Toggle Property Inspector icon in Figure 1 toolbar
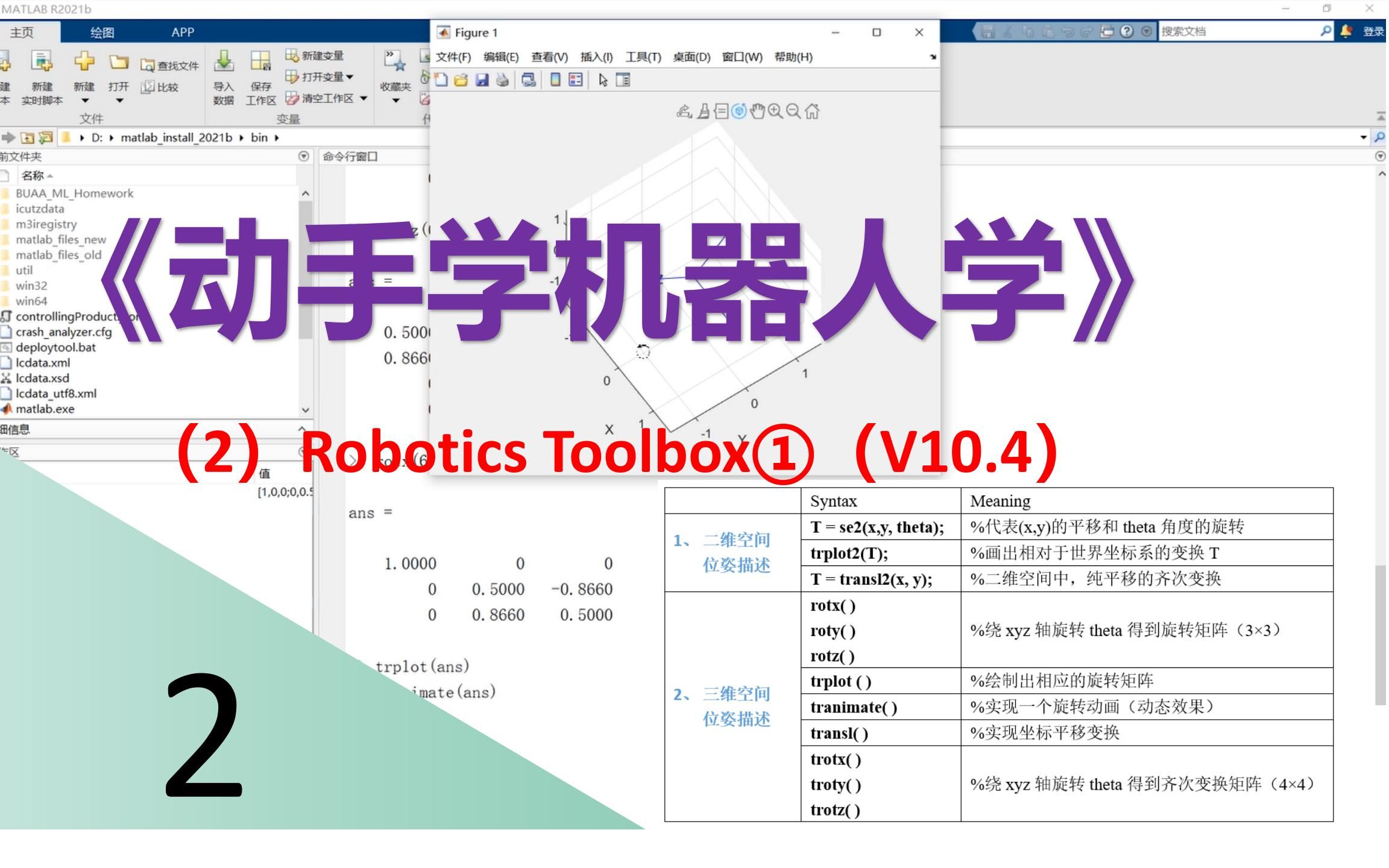This screenshot has height=868, width=1389. coord(623,80)
